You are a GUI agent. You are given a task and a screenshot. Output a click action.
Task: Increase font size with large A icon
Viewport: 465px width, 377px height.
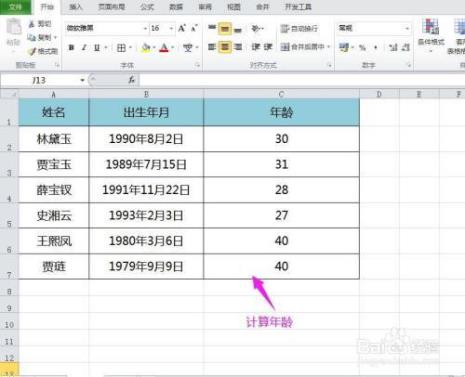click(x=182, y=28)
